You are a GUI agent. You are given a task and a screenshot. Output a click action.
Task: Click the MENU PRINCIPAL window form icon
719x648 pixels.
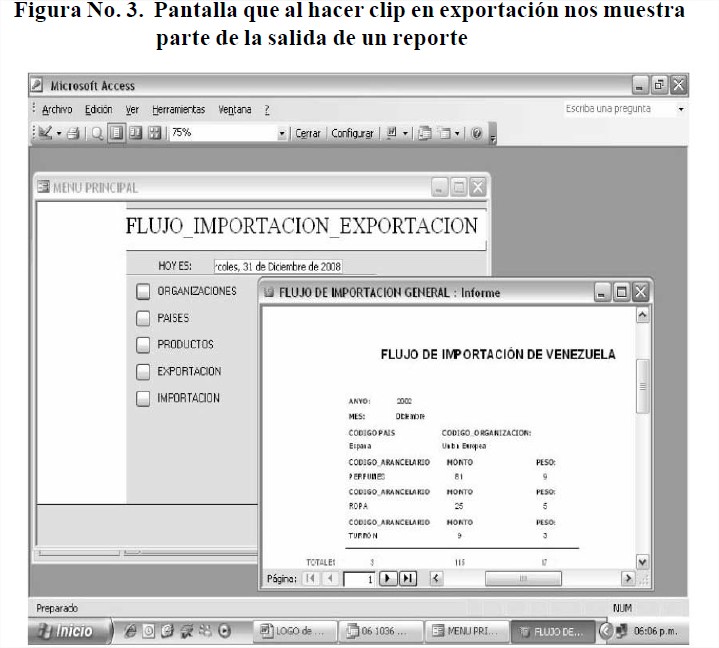coord(43,187)
